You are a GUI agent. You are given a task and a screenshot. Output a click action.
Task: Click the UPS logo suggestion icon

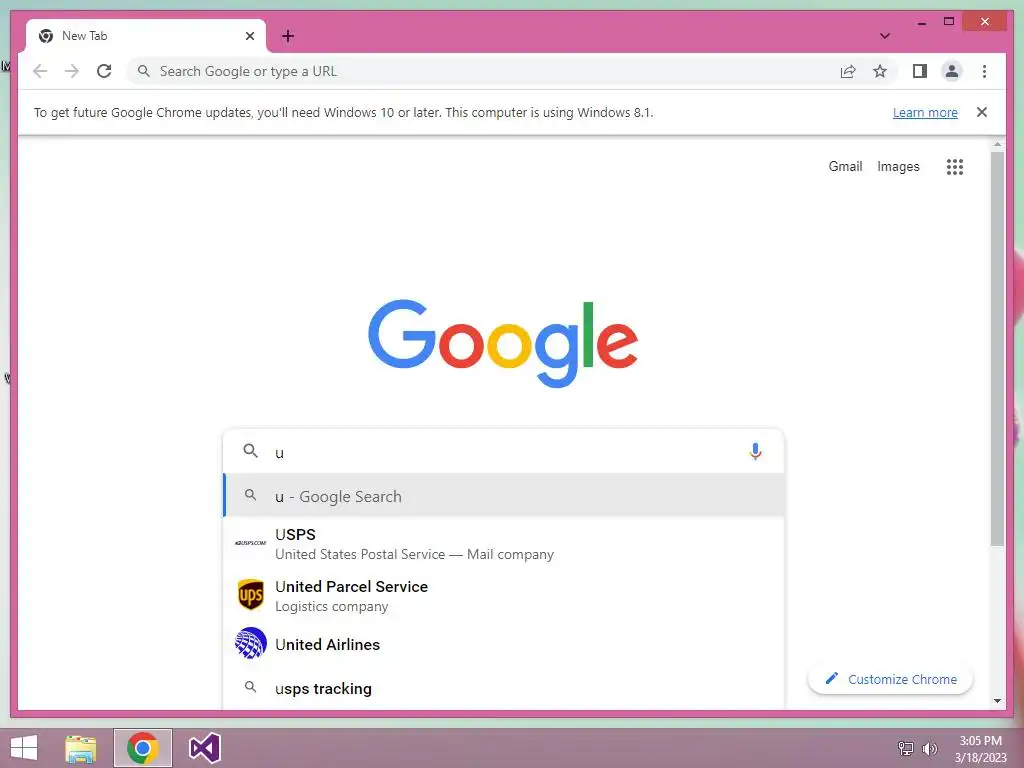(251, 595)
